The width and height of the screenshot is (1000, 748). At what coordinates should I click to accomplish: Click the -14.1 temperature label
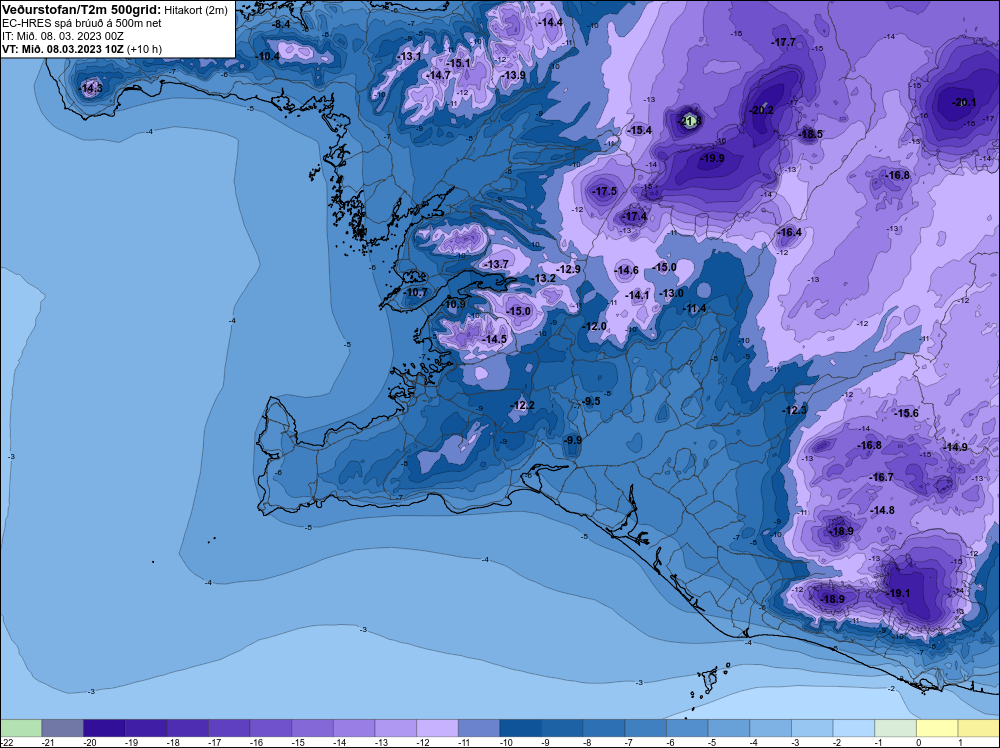coord(637,295)
